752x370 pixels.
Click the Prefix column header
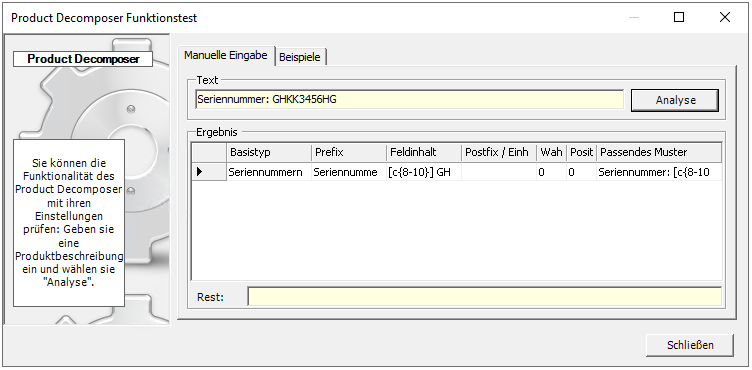[x=349, y=153]
